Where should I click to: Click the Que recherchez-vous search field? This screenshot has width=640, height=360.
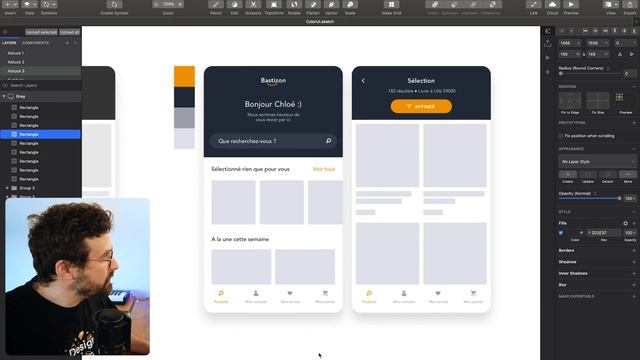coord(273,141)
